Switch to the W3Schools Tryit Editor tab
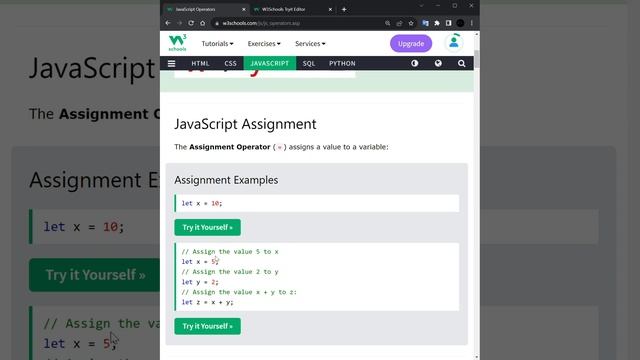 pyautogui.click(x=291, y=9)
